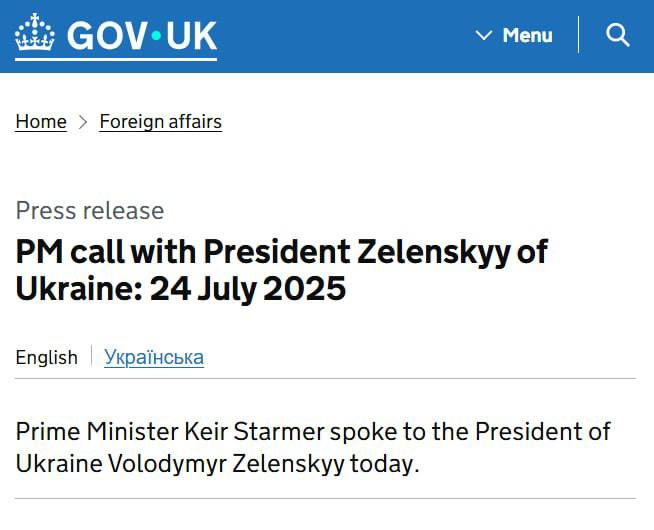This screenshot has height=530, width=654.
Task: Click the breadcrumb separator chevron
Action: tap(83, 122)
